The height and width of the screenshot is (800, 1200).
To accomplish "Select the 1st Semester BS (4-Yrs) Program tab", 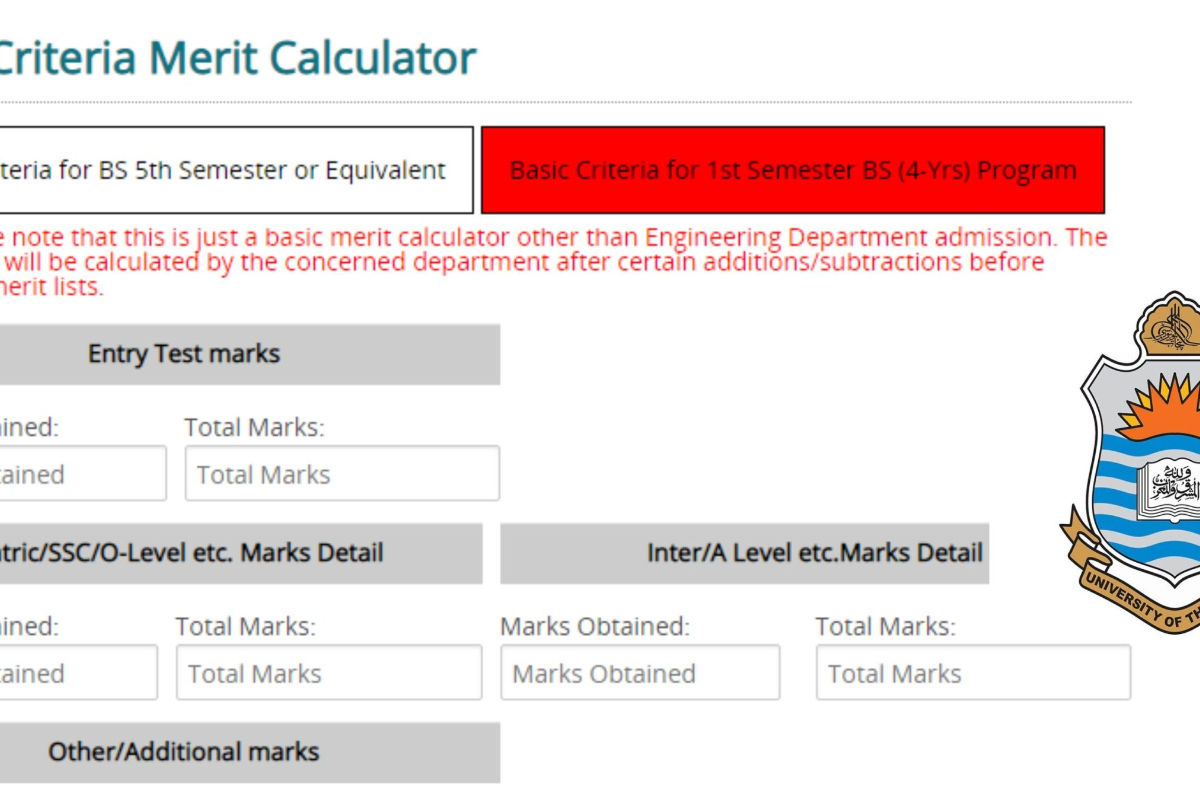I will [x=793, y=170].
